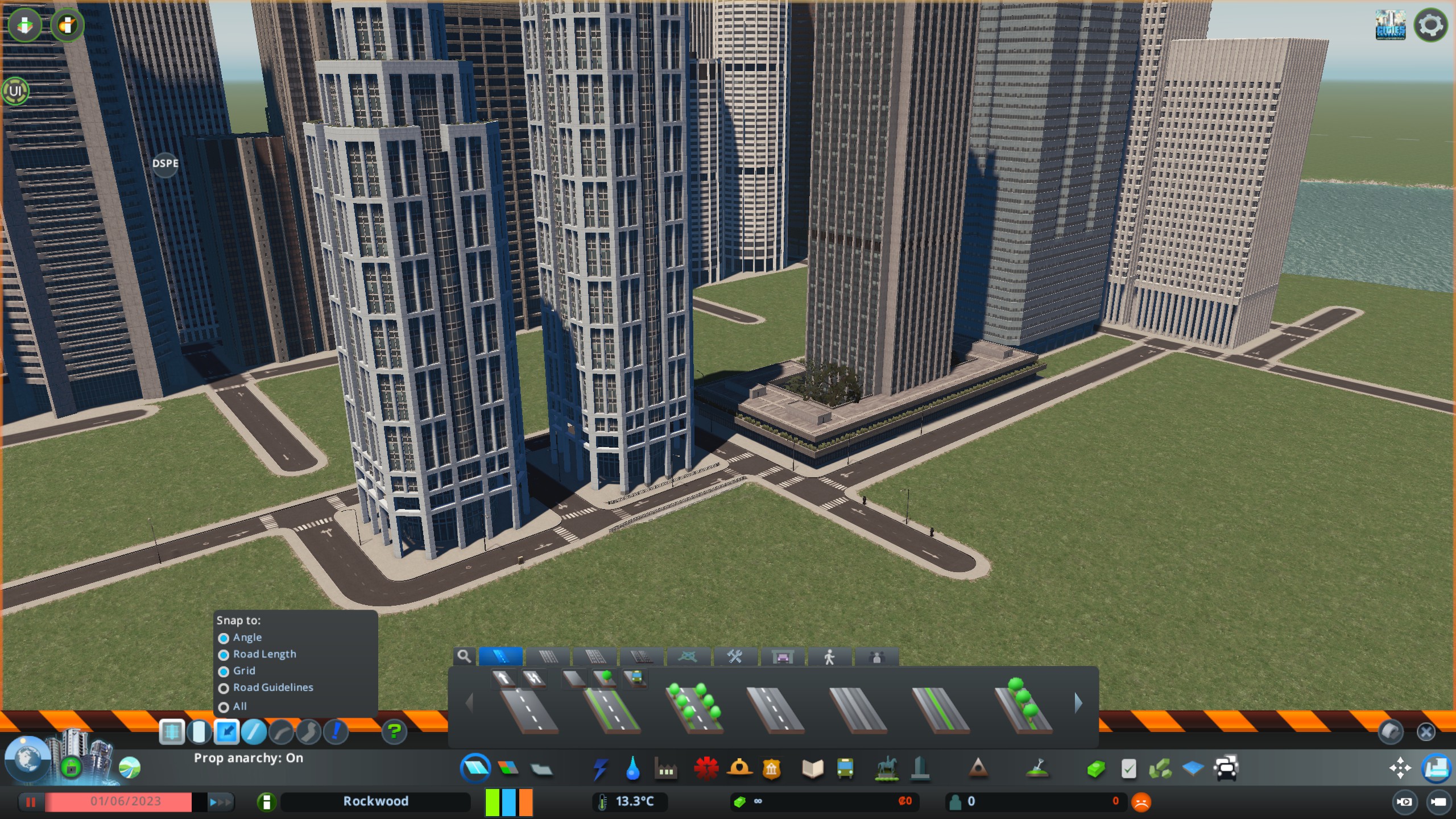
Task: Switch to Intersections tab
Action: pos(689,656)
